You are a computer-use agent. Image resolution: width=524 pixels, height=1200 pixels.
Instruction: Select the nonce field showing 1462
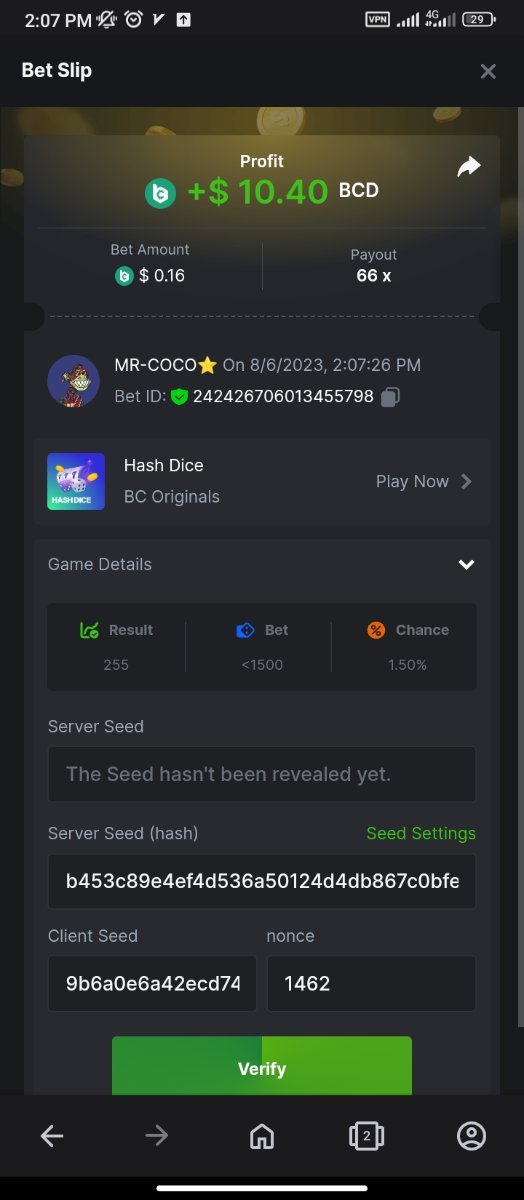click(371, 983)
